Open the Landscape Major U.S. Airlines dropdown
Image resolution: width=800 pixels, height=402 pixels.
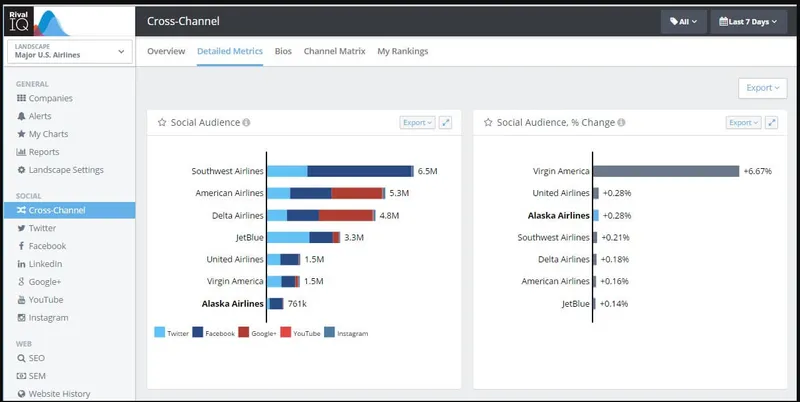[x=70, y=52]
